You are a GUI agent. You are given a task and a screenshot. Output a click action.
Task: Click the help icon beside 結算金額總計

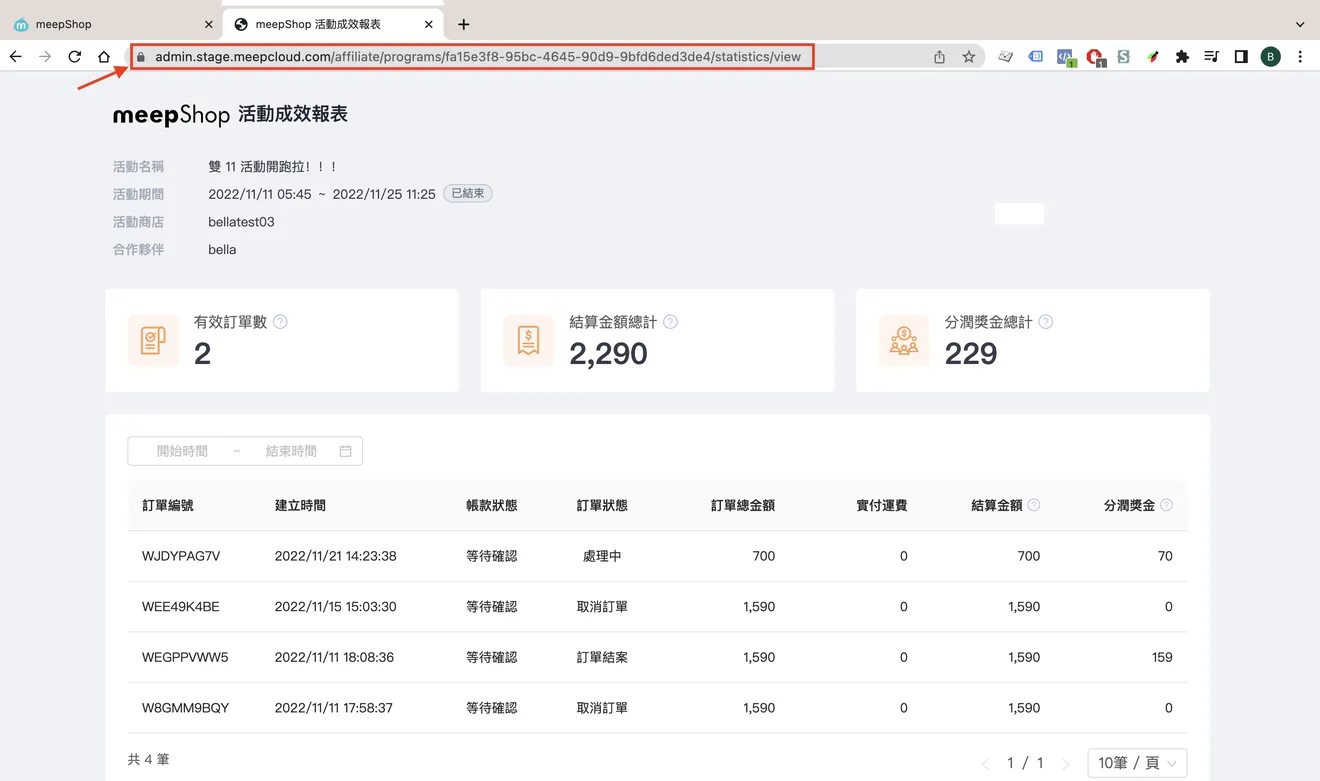670,322
